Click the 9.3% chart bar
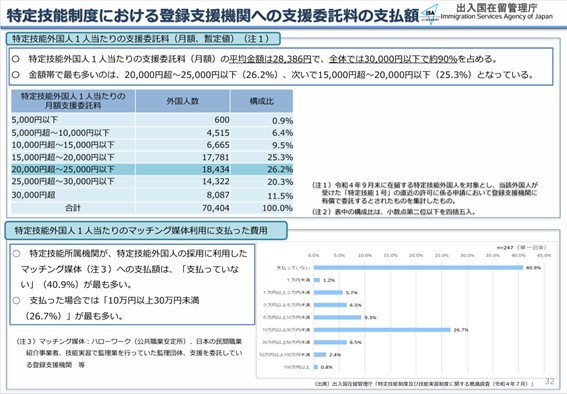Viewport: 567px width, 394px height. (x=337, y=317)
